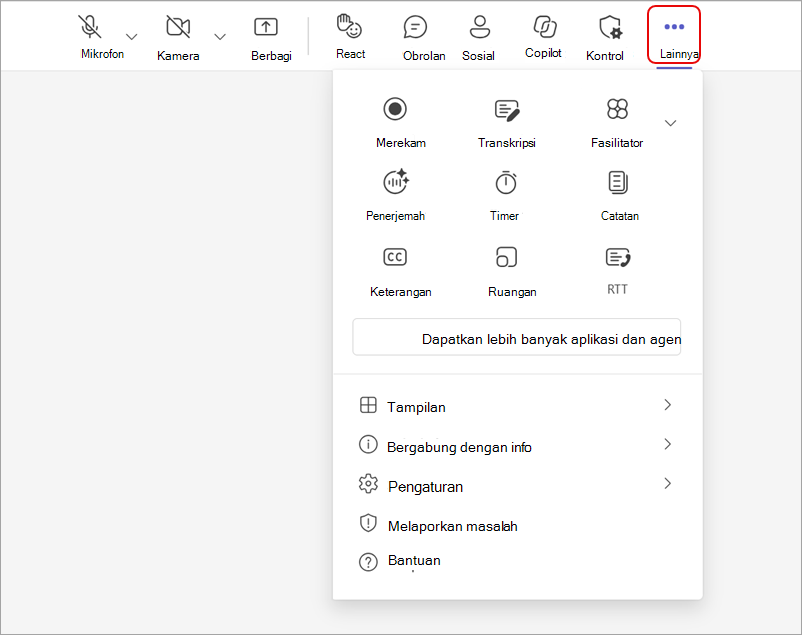Open the Fasilitator app

[617, 122]
